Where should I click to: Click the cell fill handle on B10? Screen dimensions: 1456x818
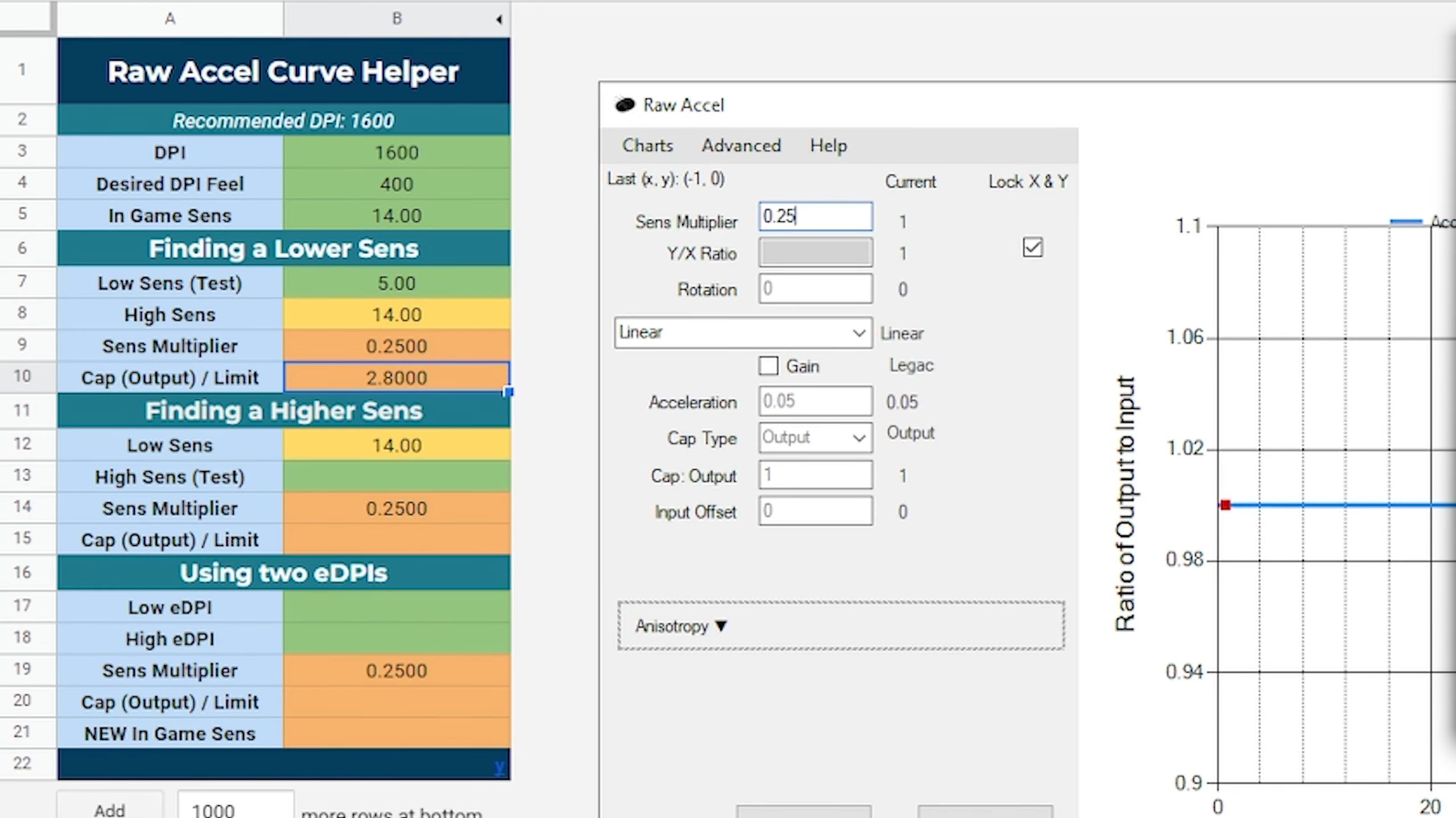(508, 391)
